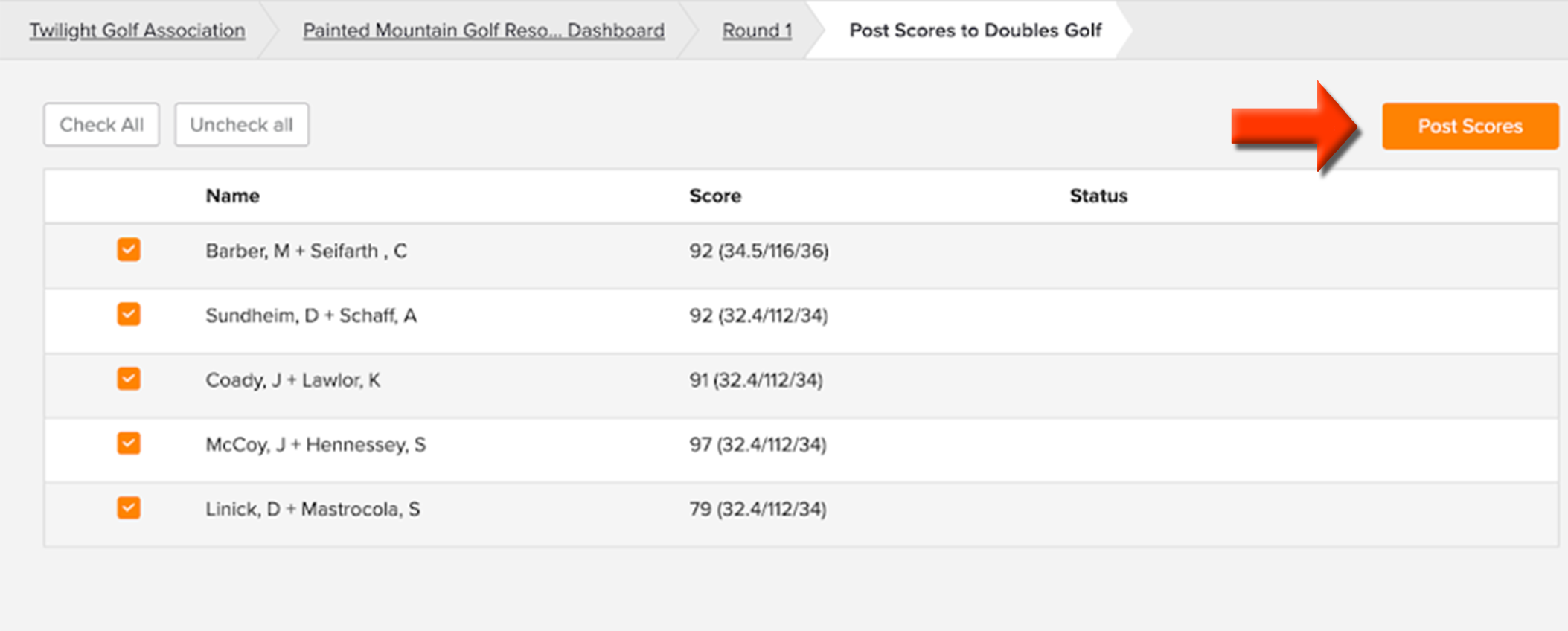Screen dimensions: 1568x631
Task: Click the score 92 (34.5/116/36)
Action: pyautogui.click(x=759, y=252)
